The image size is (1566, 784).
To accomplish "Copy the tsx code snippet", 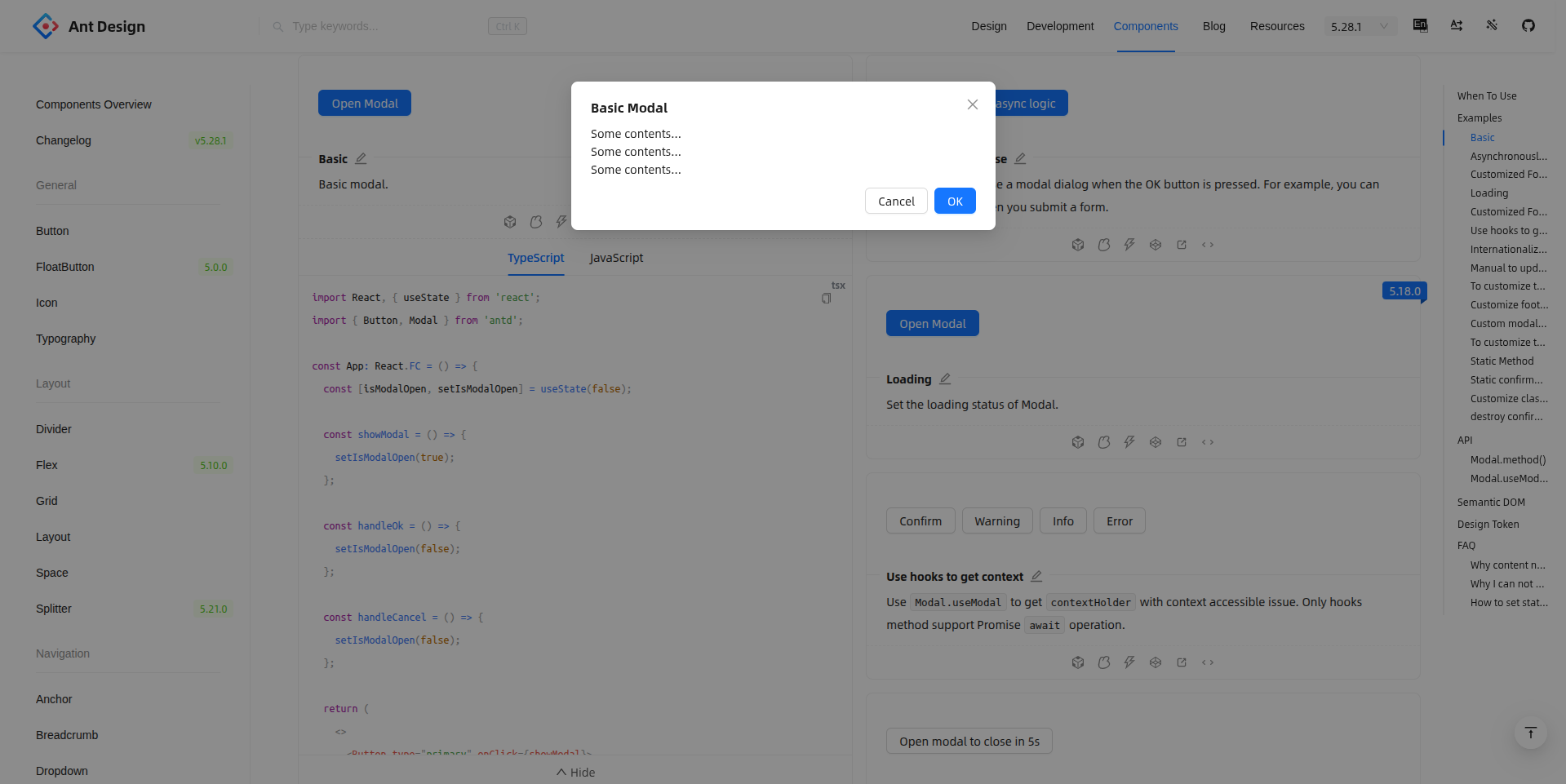I will point(826,299).
